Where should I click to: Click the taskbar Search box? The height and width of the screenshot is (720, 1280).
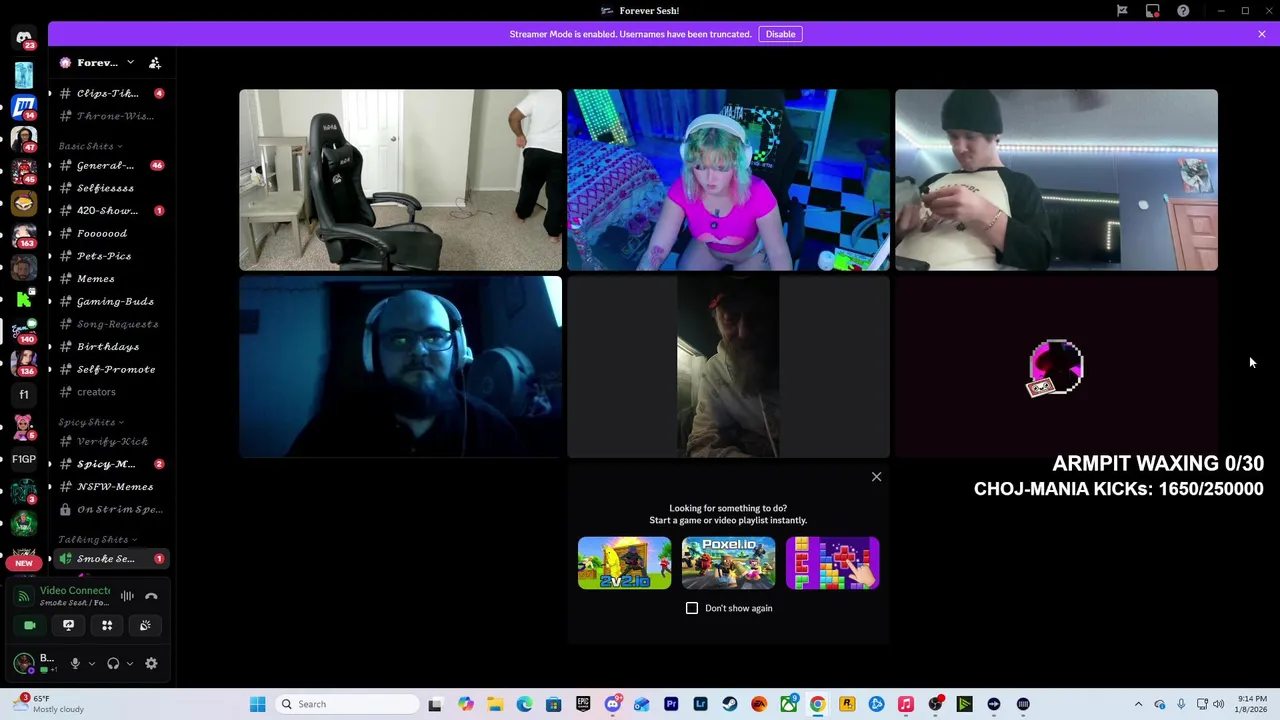pyautogui.click(x=345, y=704)
